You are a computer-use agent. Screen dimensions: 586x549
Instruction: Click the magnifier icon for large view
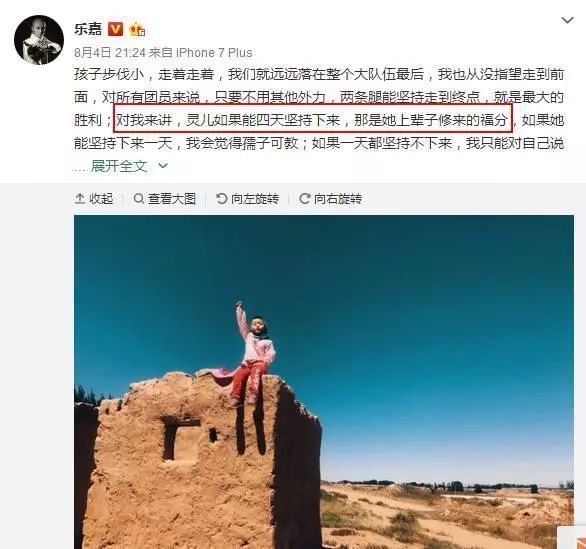click(139, 198)
